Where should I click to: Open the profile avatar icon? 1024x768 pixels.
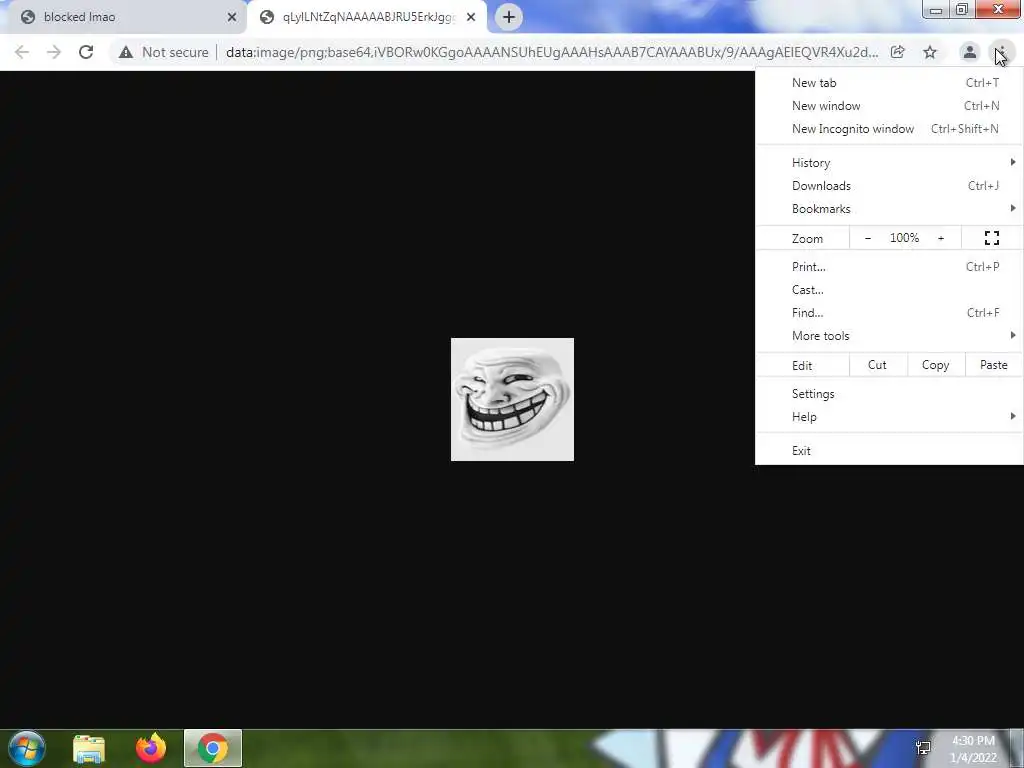970,52
